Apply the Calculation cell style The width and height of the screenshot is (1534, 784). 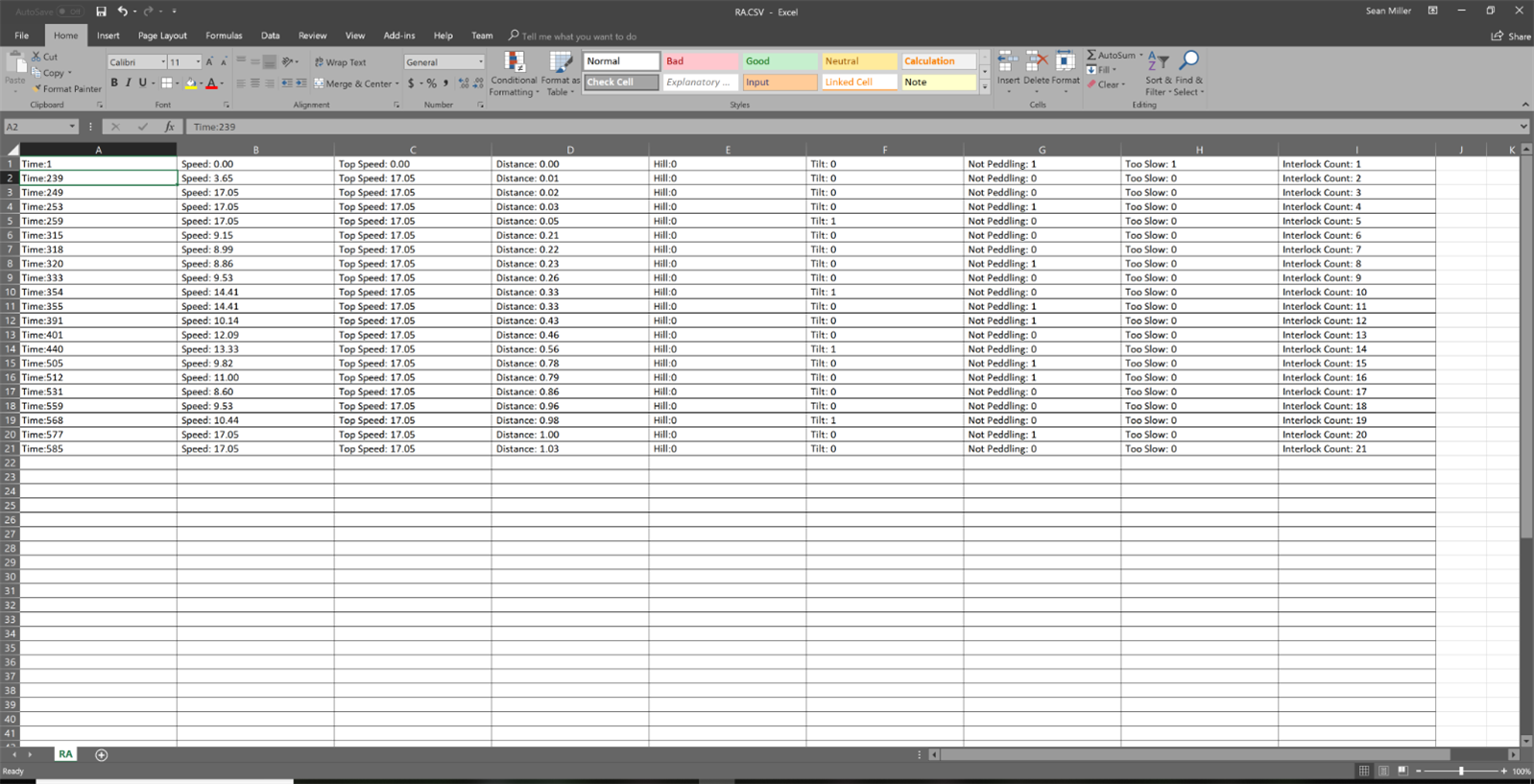(x=937, y=61)
